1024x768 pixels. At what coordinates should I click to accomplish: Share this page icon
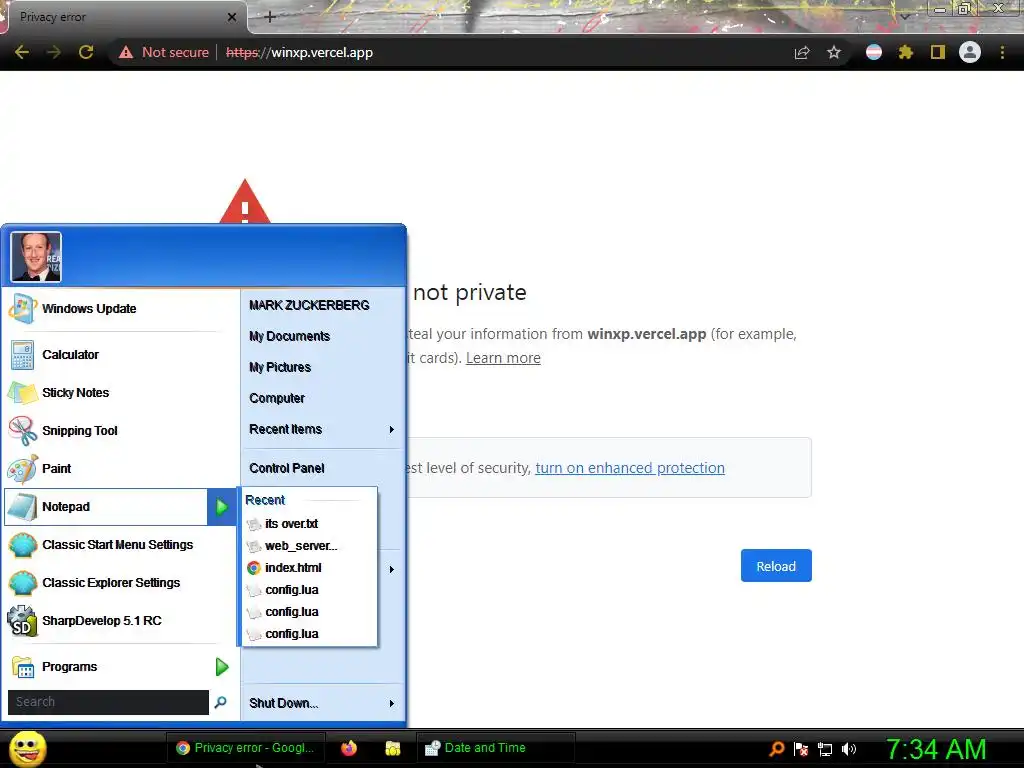point(802,52)
